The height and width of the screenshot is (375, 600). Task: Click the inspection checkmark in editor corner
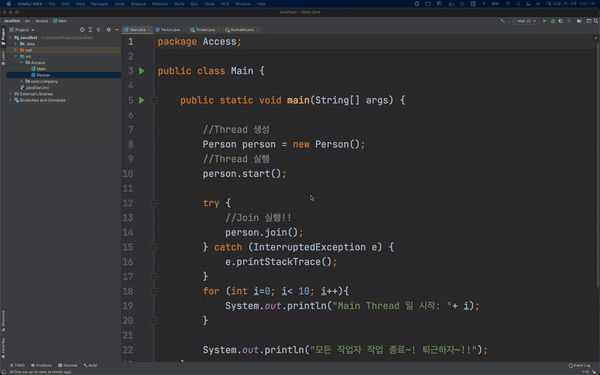click(596, 38)
